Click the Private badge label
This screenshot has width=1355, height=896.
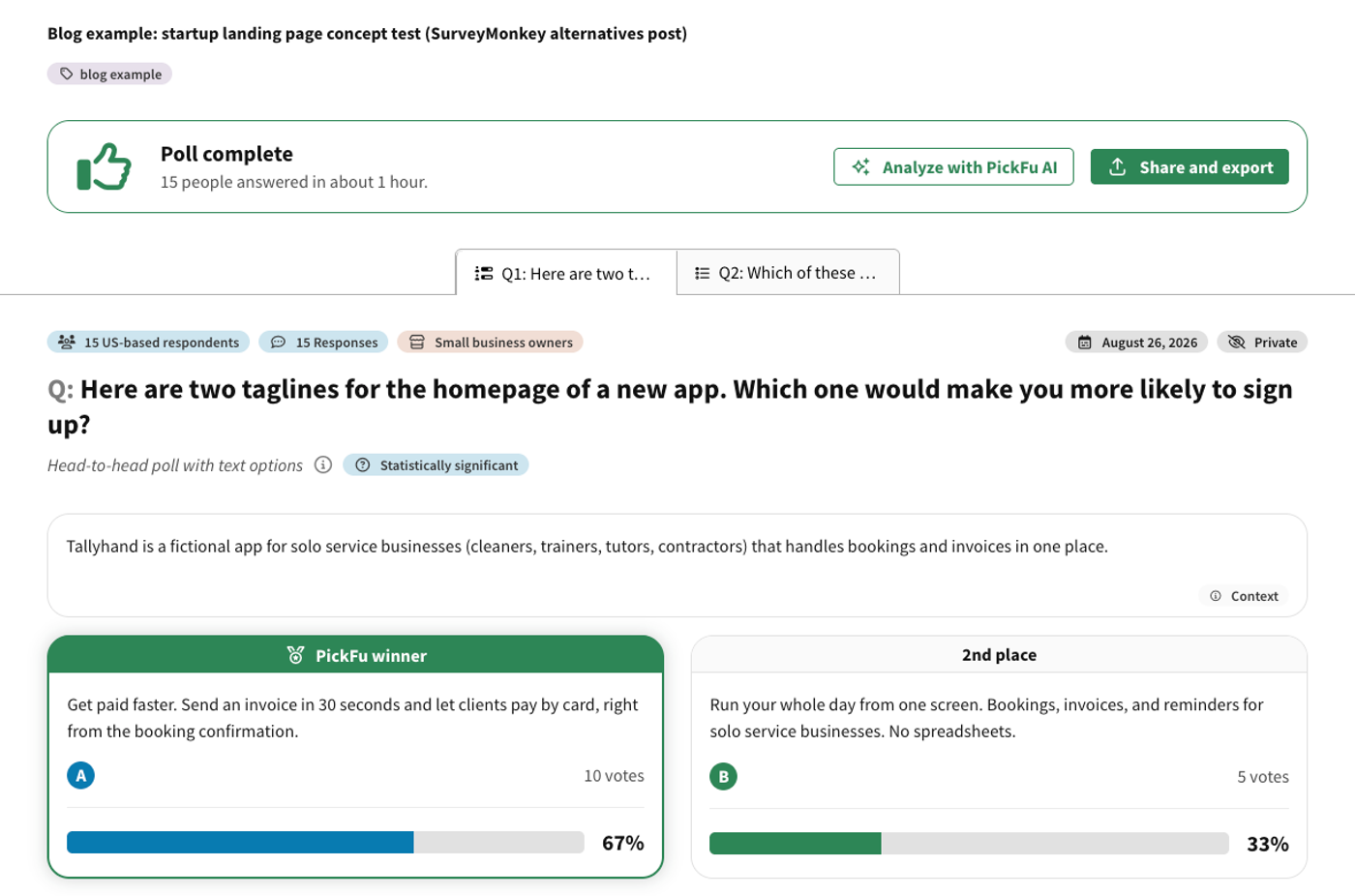coord(1262,342)
